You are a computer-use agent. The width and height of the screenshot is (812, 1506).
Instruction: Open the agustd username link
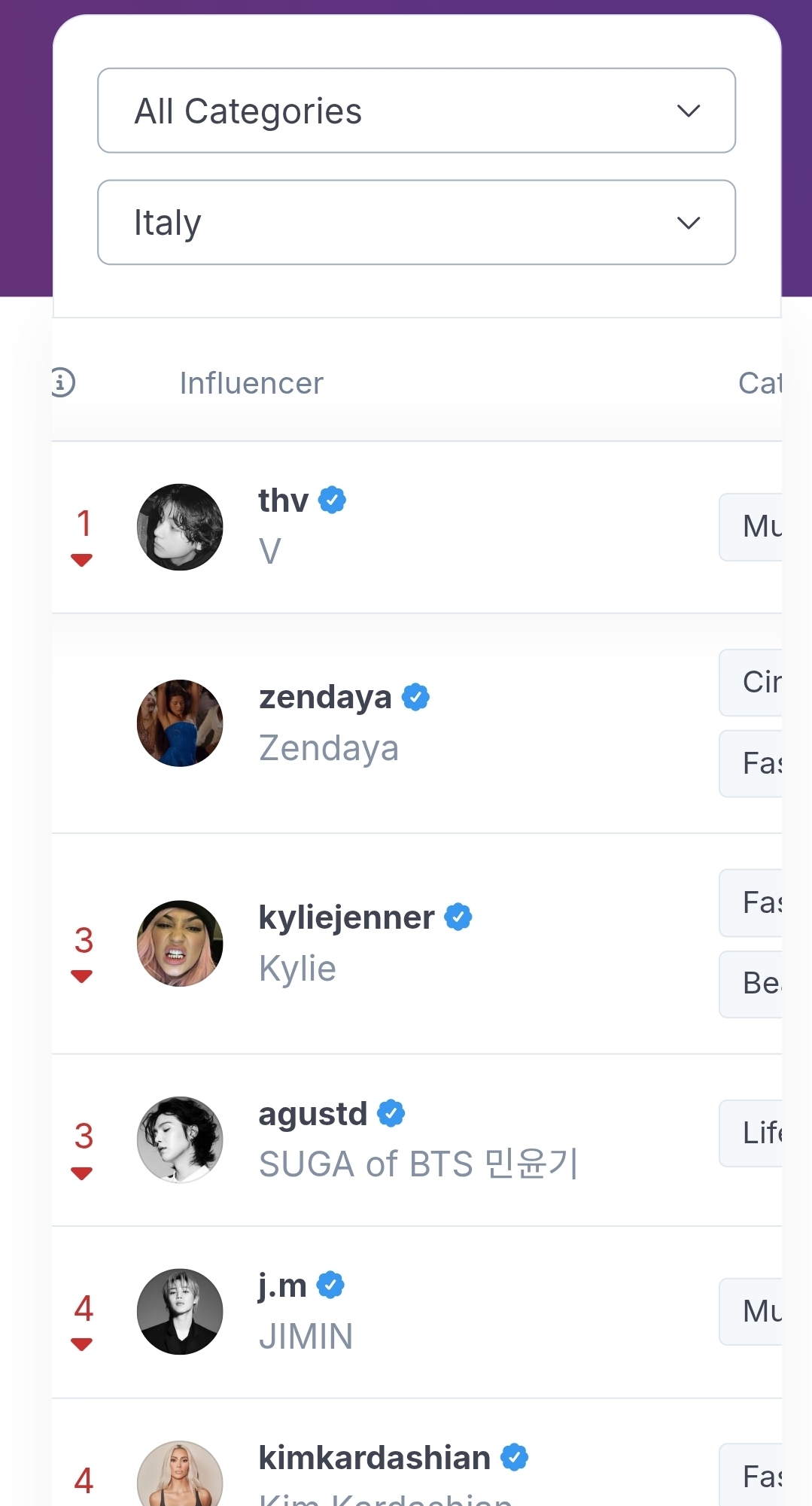313,1114
